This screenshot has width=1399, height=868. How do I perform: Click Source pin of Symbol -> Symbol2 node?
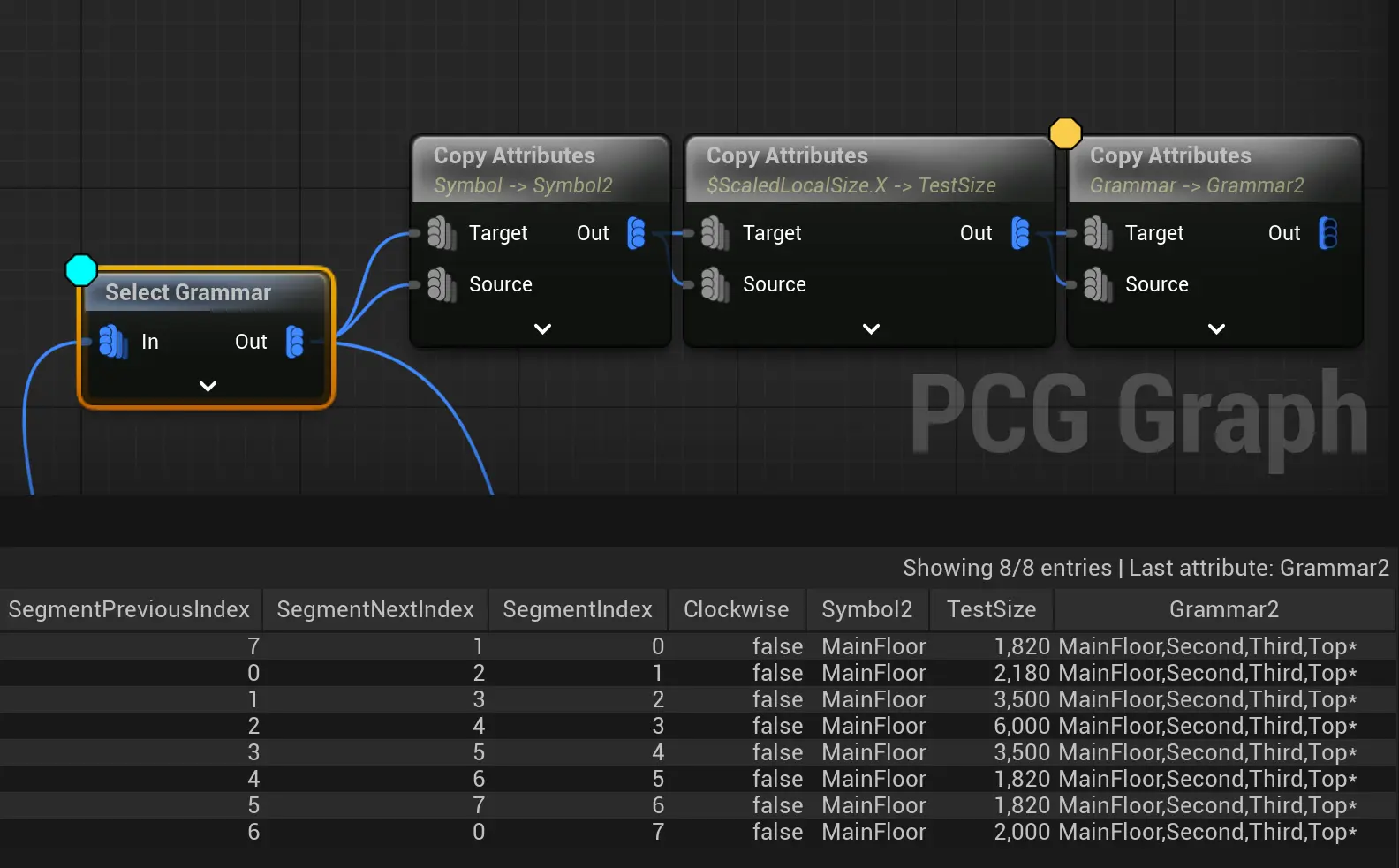pyautogui.click(x=441, y=284)
